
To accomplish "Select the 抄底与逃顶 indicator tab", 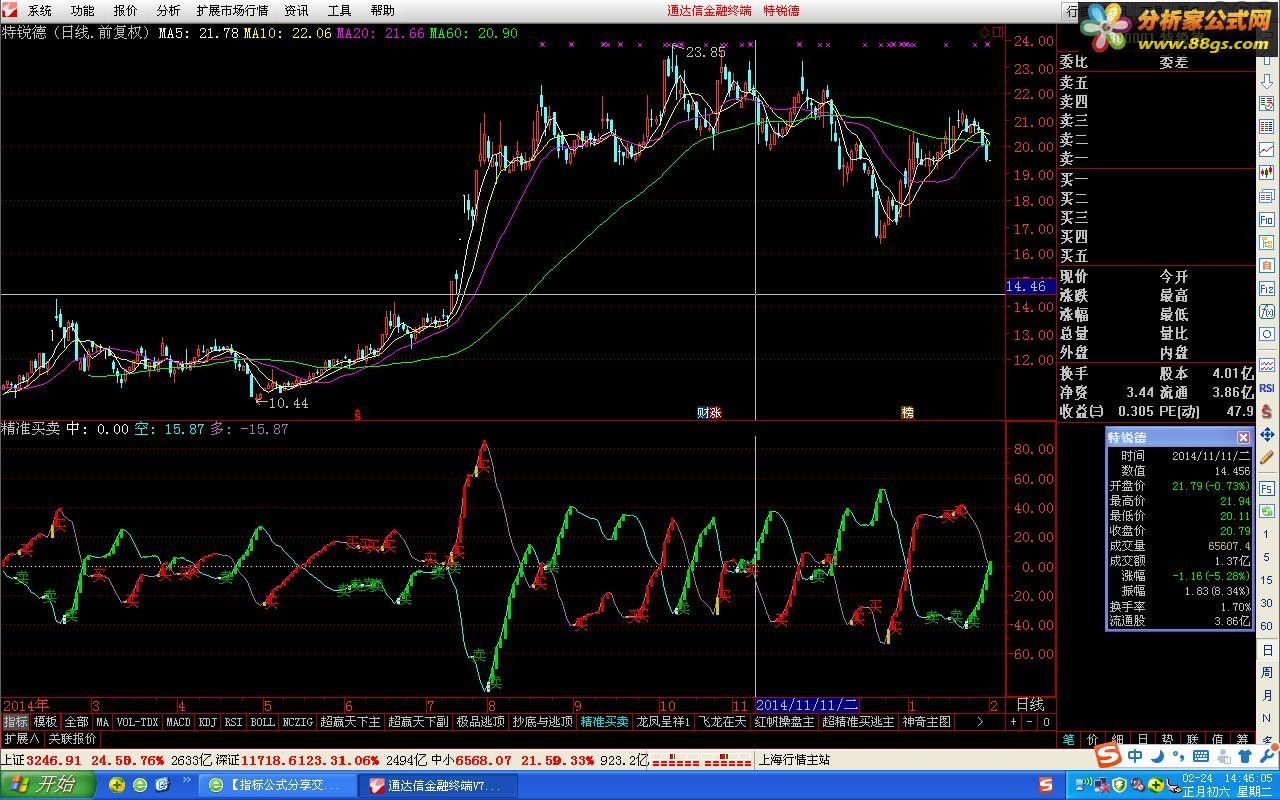I will (543, 721).
